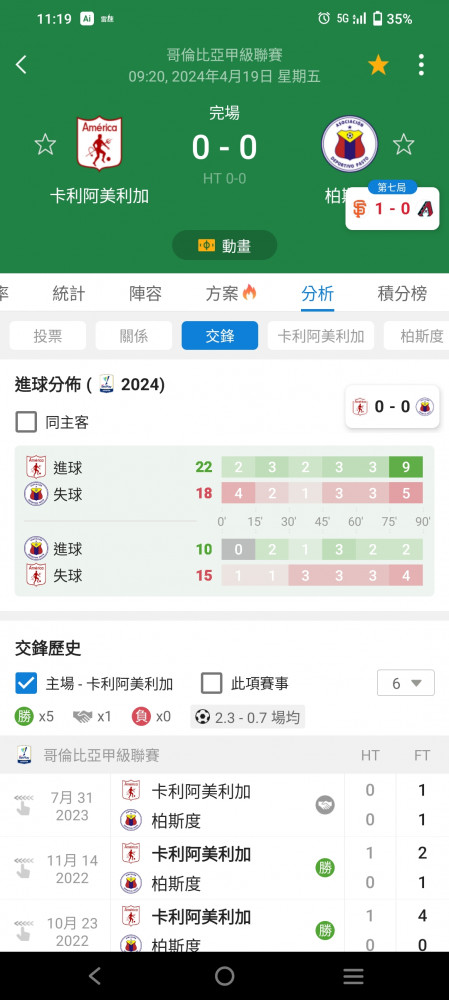
Task: Favorite América de Cali with left star
Action: 45,144
